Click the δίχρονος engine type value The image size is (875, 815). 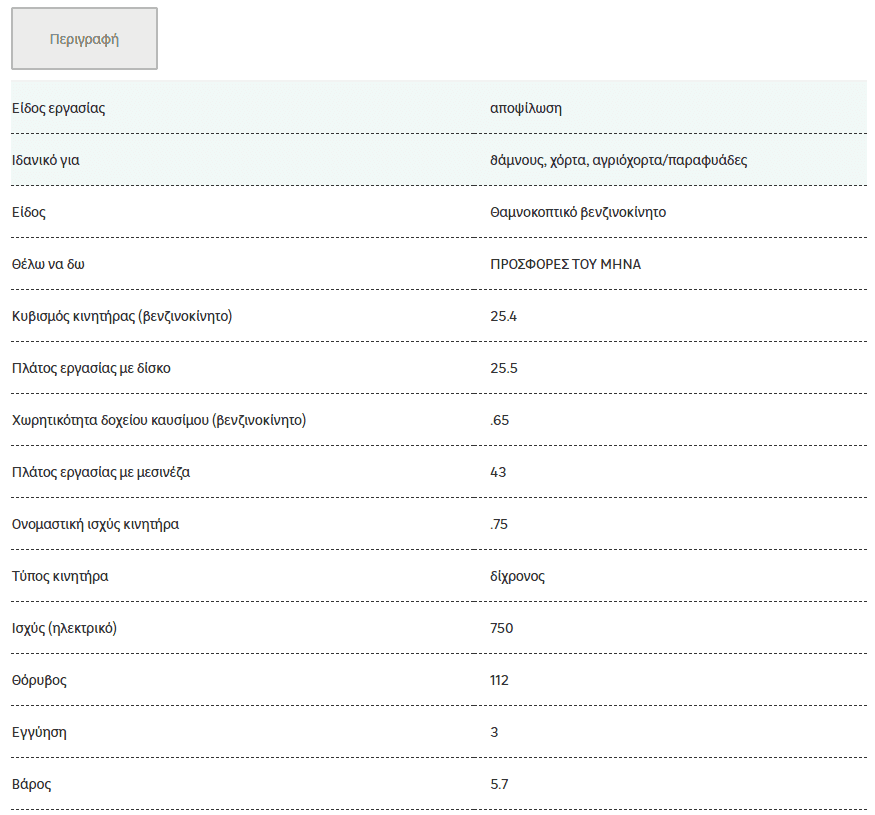517,576
